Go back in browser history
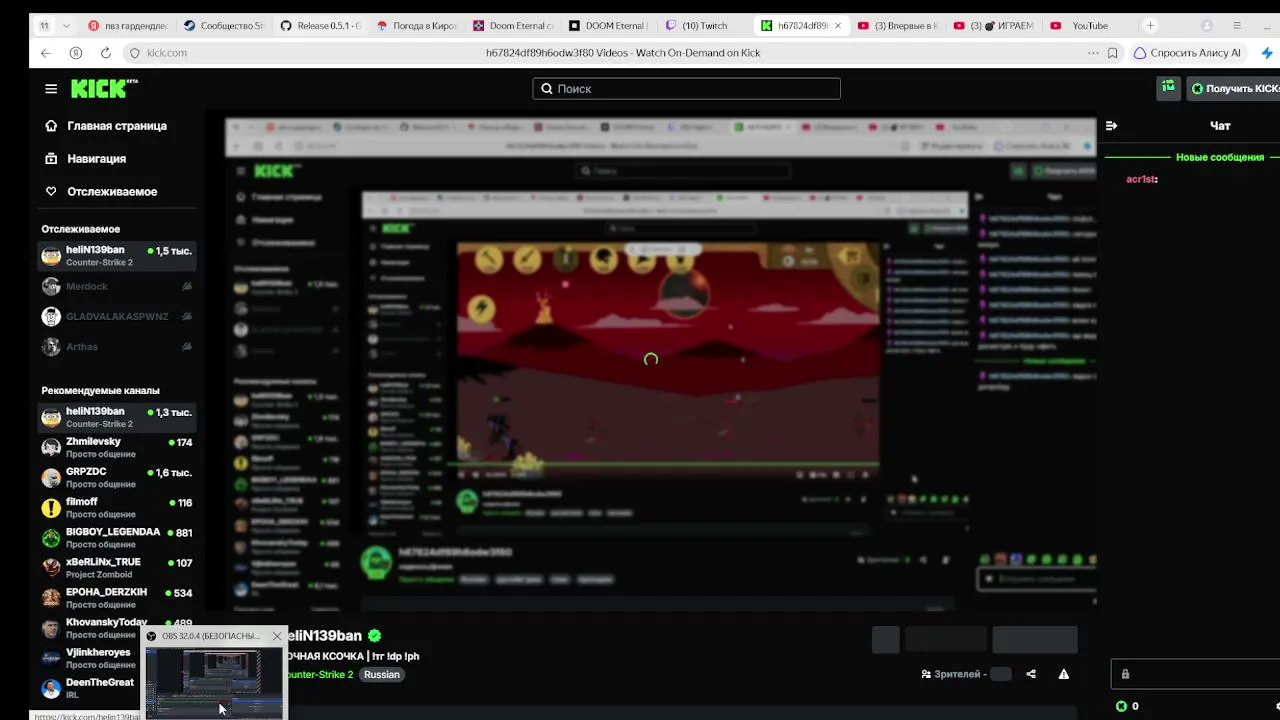This screenshot has height=720, width=1280. point(46,53)
